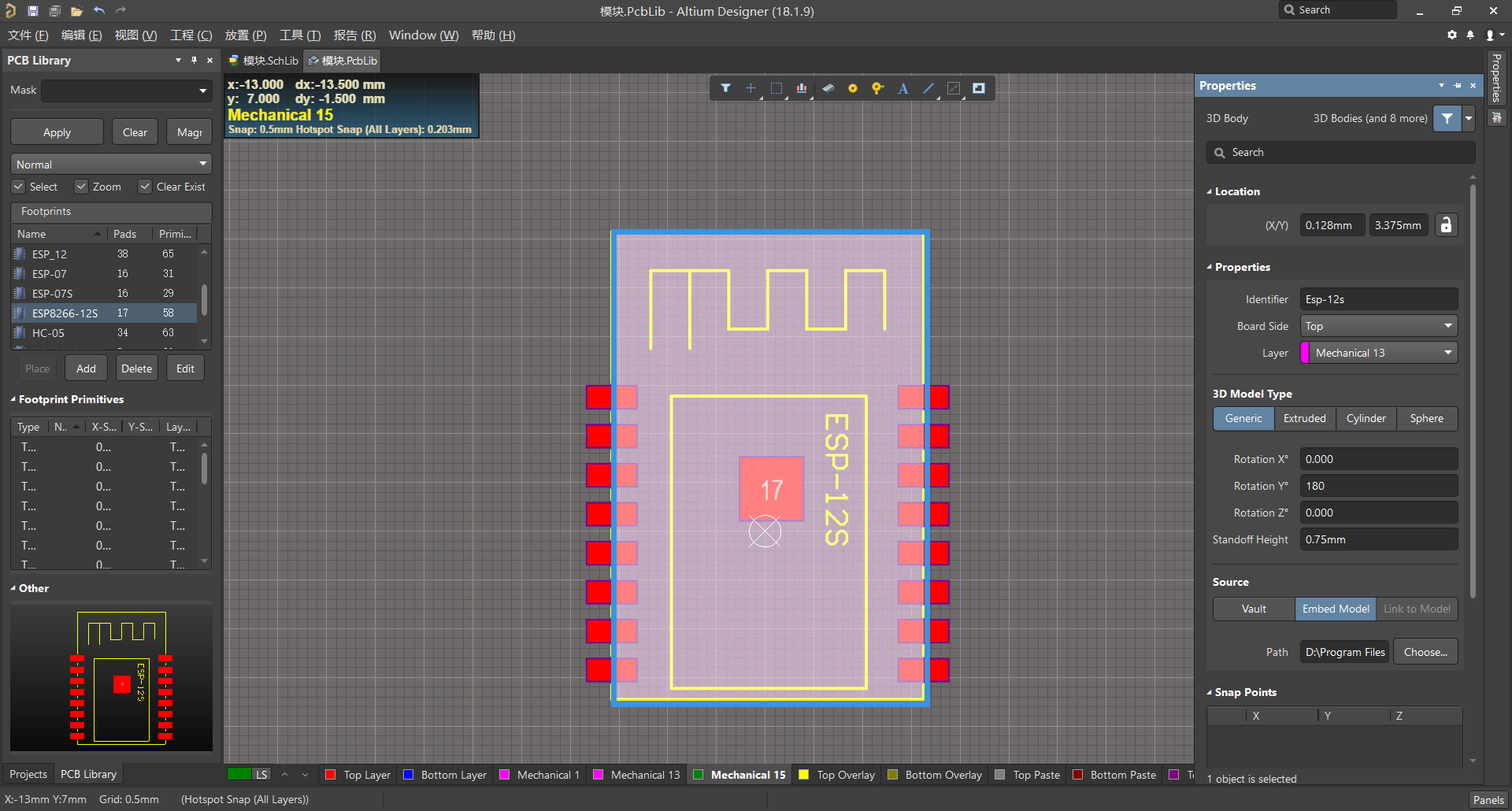Toggle the Clear Existing checkbox
The width and height of the screenshot is (1512, 811).
145,187
